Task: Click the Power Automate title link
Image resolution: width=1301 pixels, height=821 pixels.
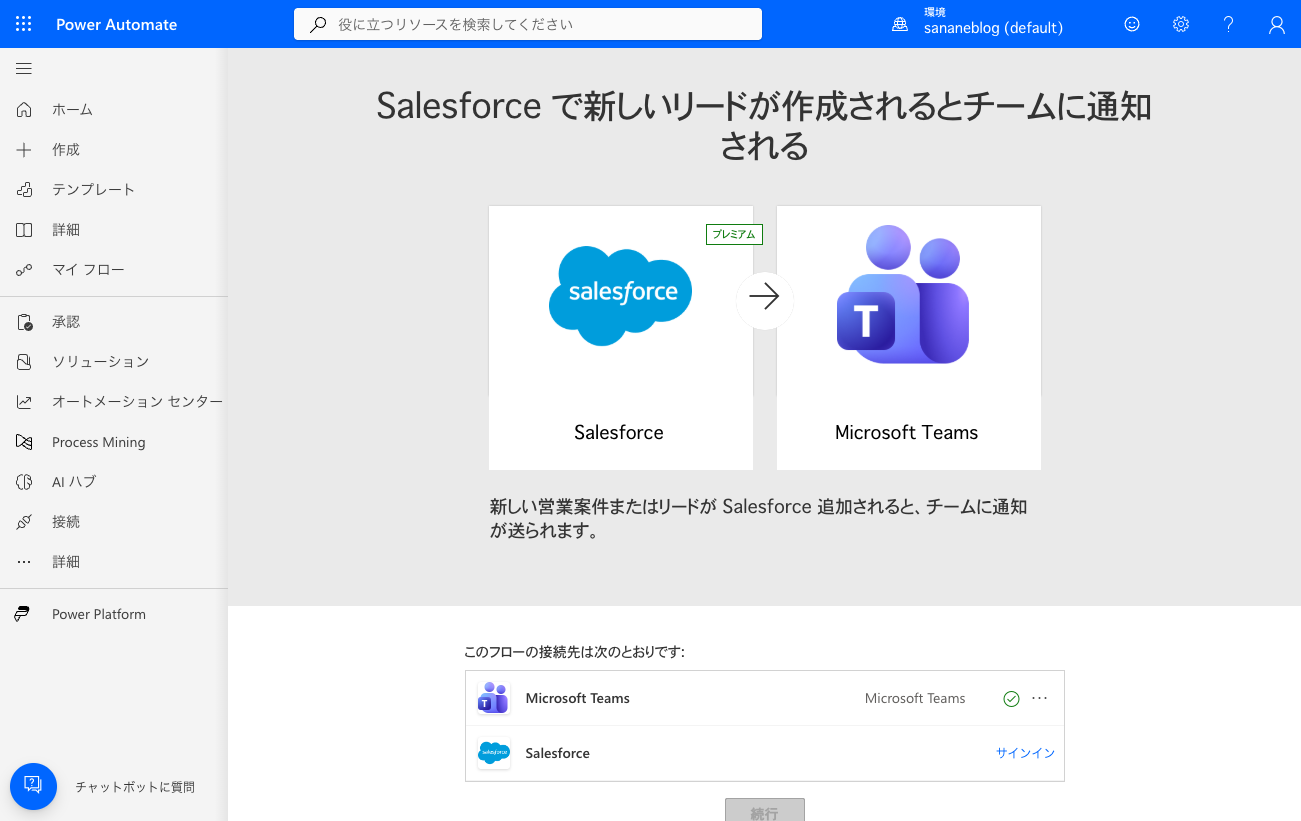Action: pyautogui.click(x=116, y=24)
